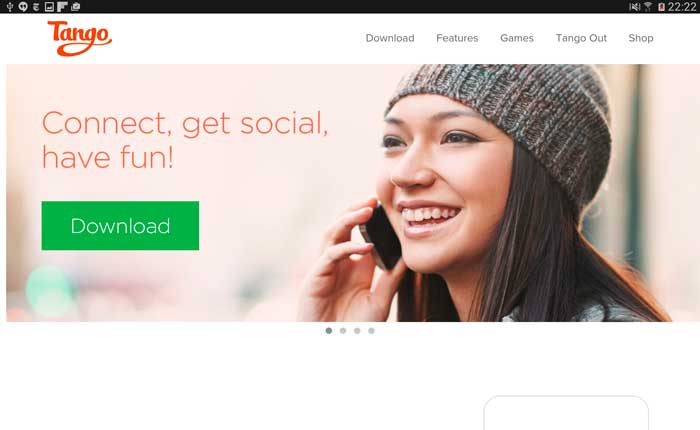Open the Features navigation link
Screen dimensions: 700x430
click(457, 38)
